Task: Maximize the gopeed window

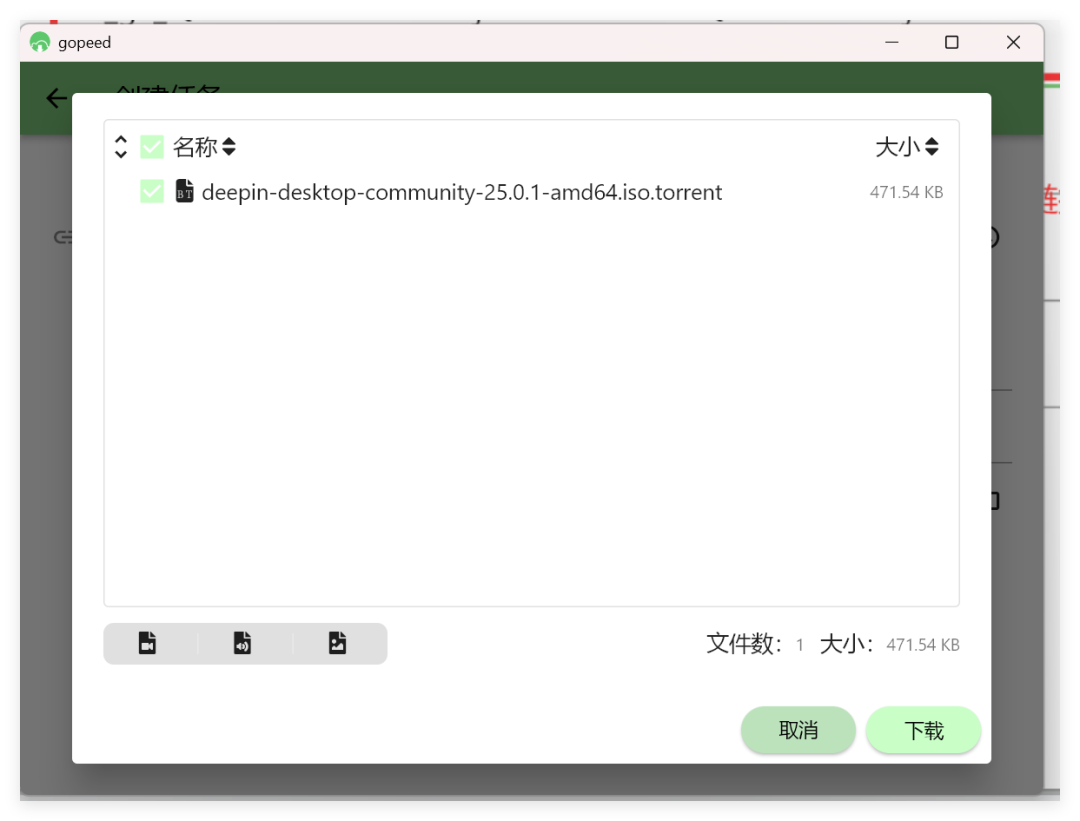Action: coord(952,42)
